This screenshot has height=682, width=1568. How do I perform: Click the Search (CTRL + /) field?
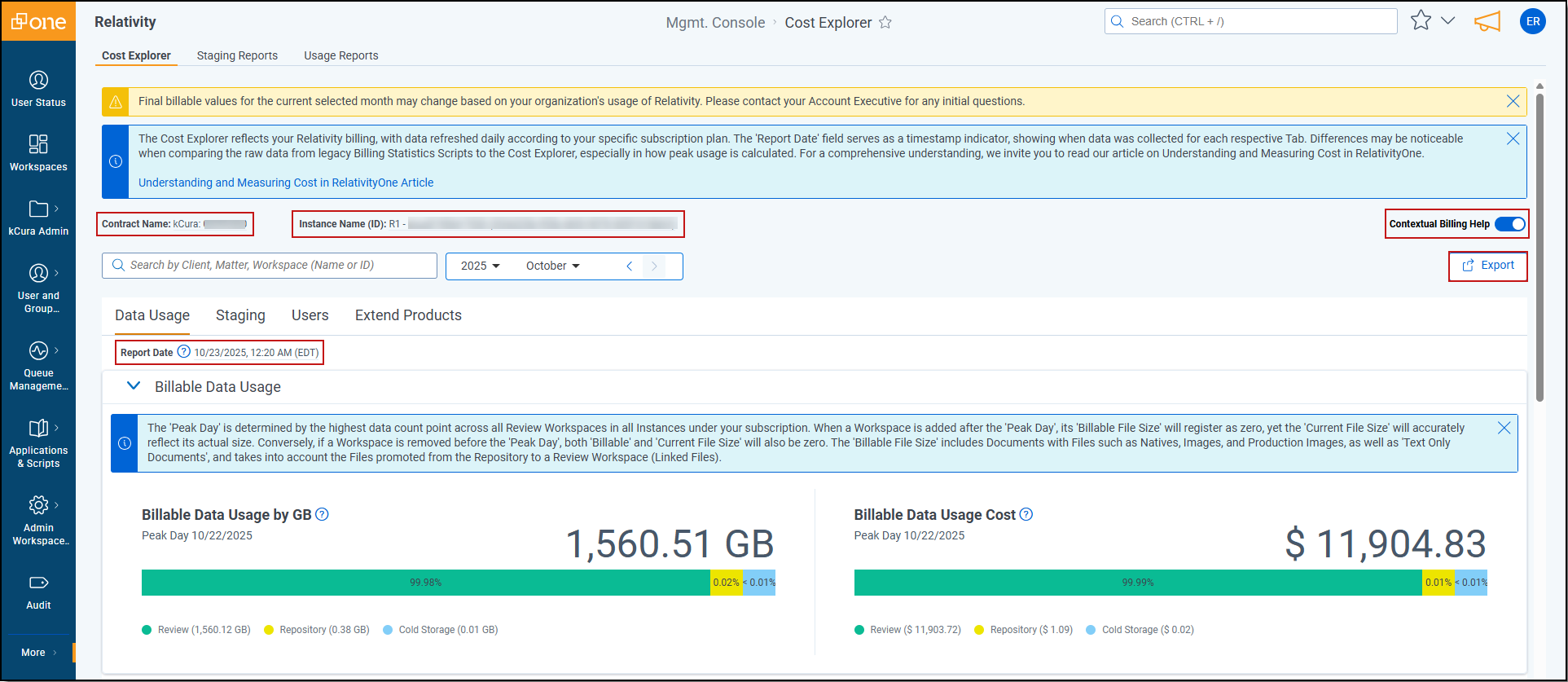pos(1250,21)
